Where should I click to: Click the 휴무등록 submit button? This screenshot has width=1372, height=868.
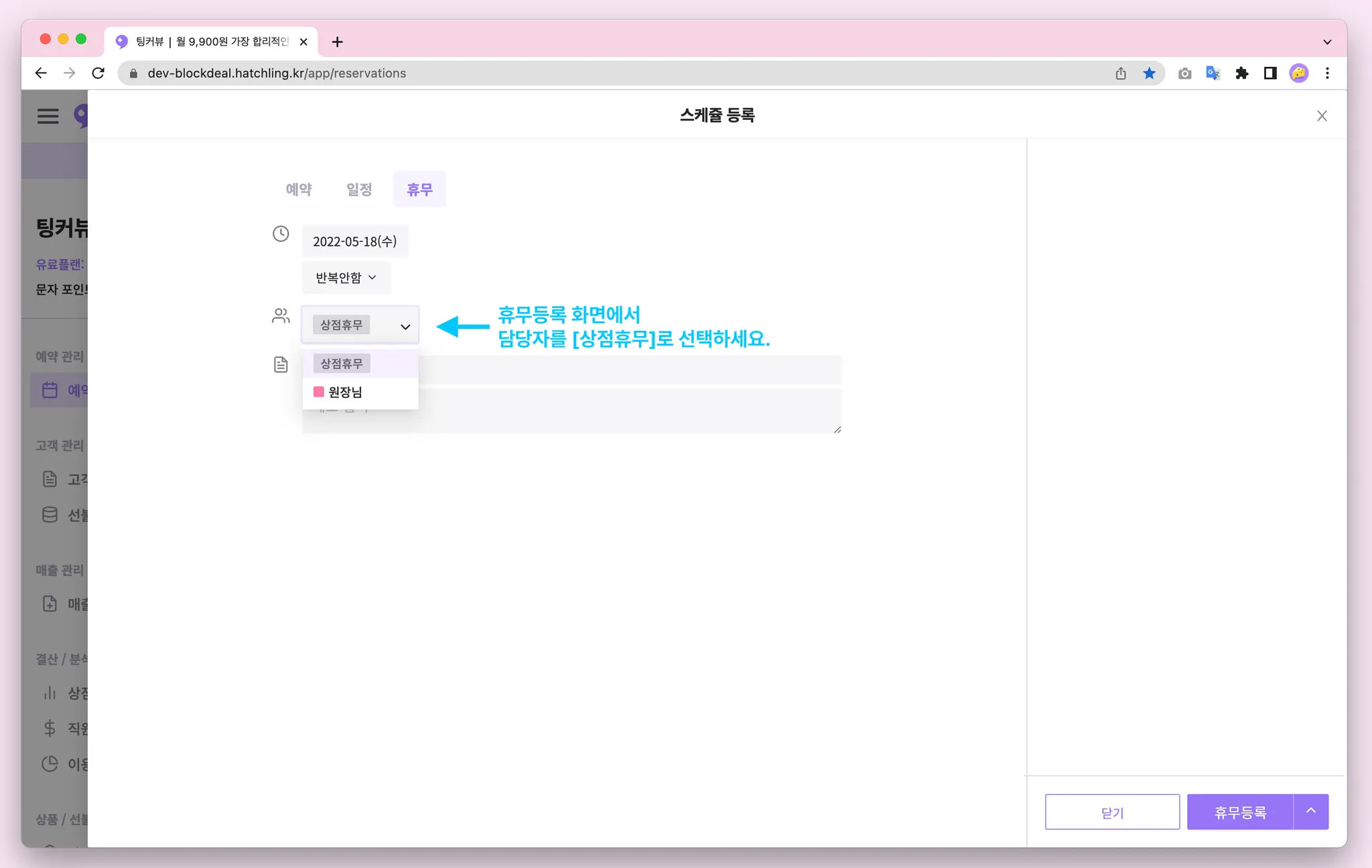(1240, 812)
